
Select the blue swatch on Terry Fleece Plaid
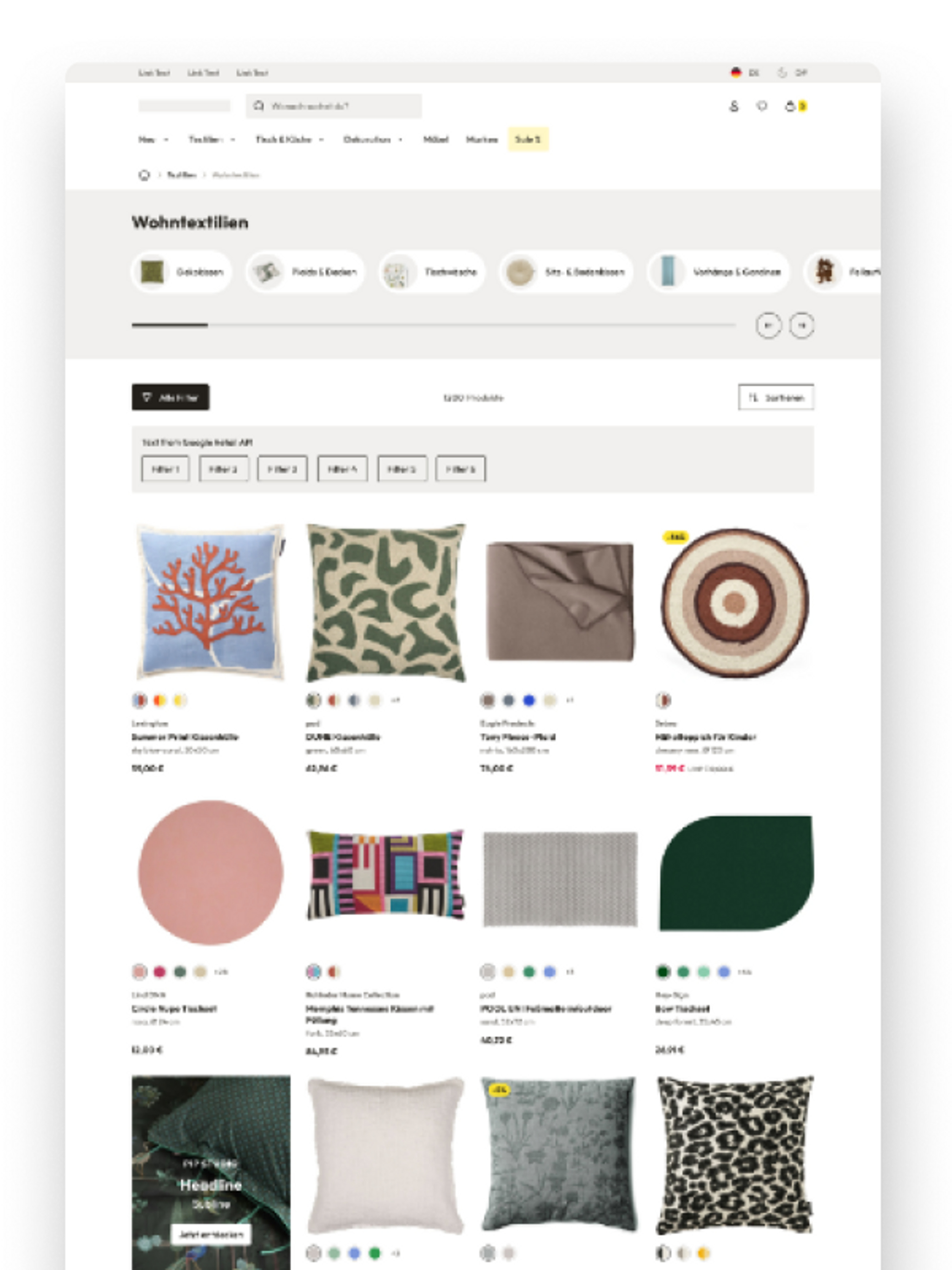(x=529, y=700)
